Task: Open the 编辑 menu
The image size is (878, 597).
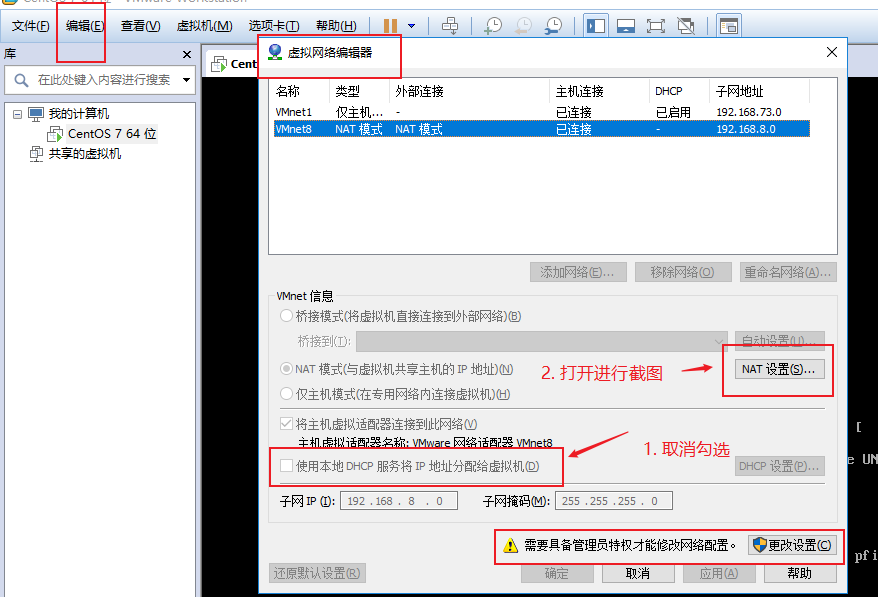Action: 81,25
